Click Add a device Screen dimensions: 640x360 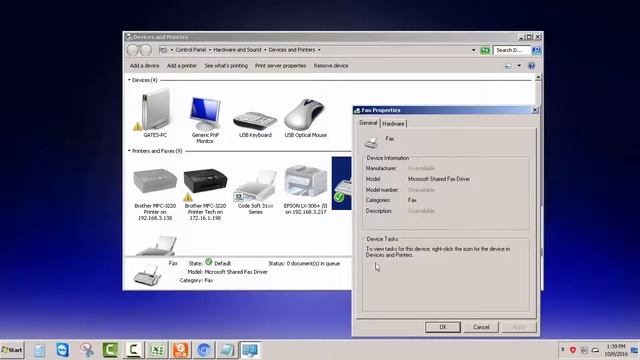pyautogui.click(x=144, y=66)
